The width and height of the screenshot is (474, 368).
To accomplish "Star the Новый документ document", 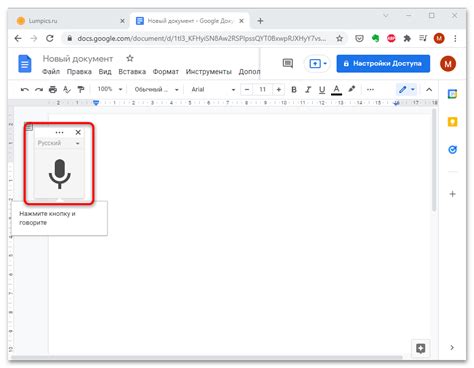I will coord(130,59).
